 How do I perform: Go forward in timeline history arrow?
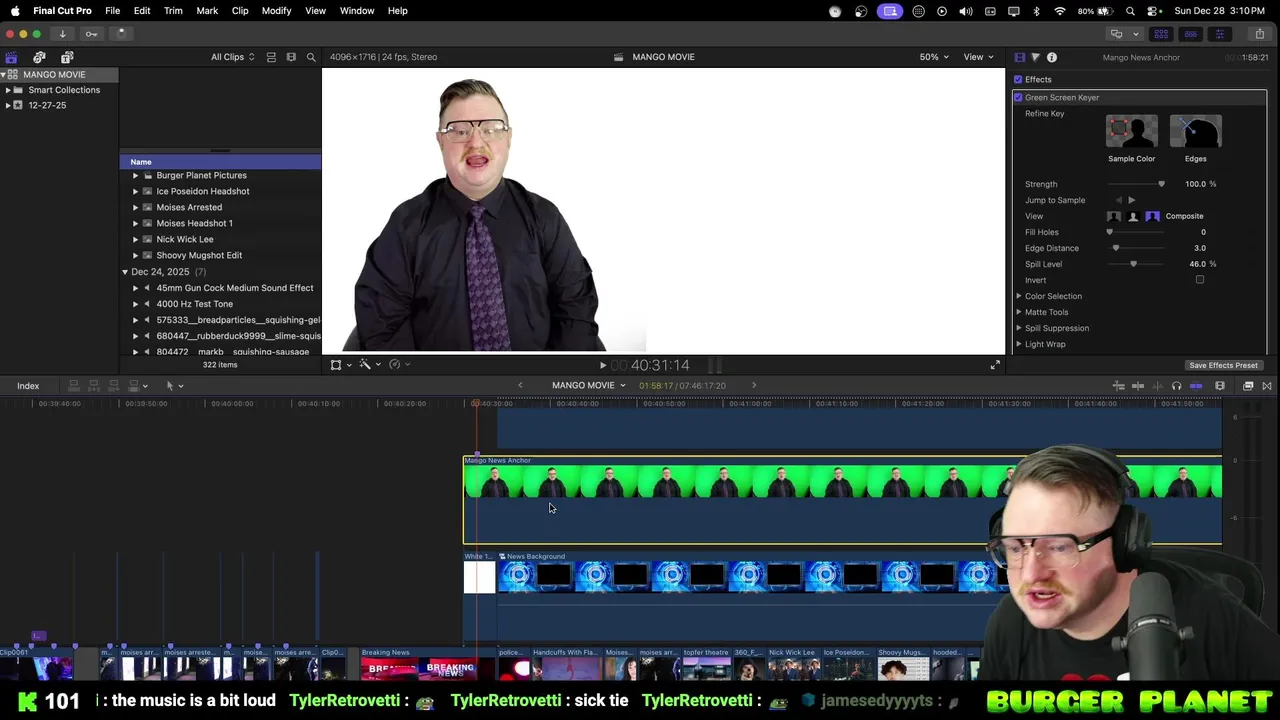tap(754, 386)
